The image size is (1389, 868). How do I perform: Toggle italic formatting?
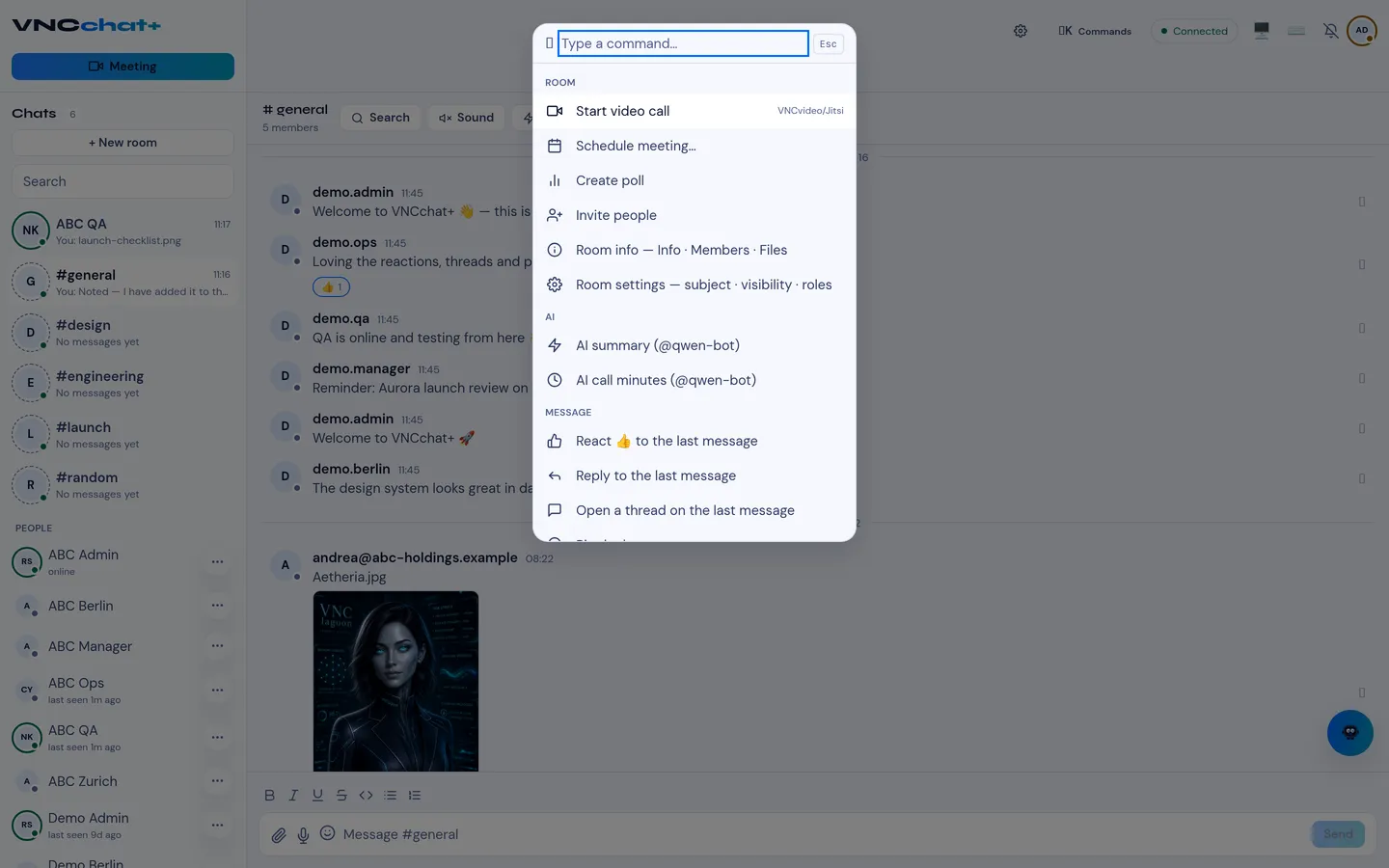click(293, 796)
